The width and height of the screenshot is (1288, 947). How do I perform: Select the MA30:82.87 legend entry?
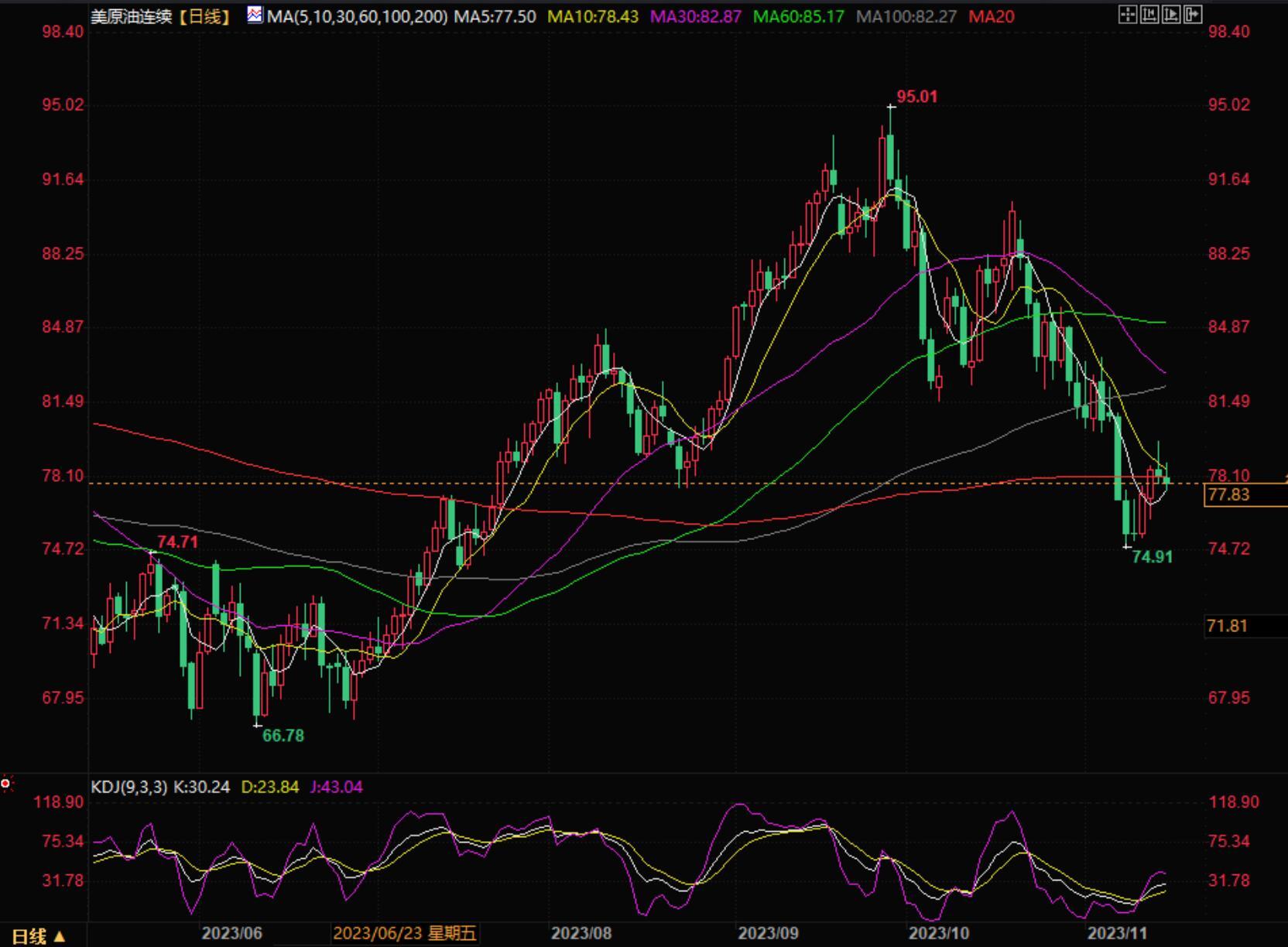695,16
